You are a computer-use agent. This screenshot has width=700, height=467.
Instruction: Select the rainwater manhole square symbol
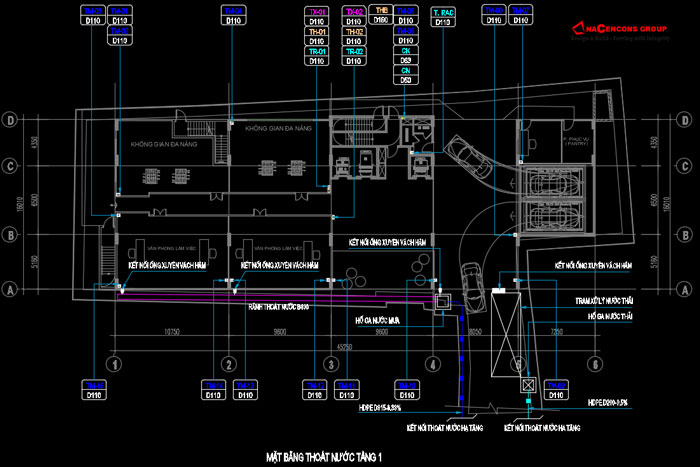(441, 297)
